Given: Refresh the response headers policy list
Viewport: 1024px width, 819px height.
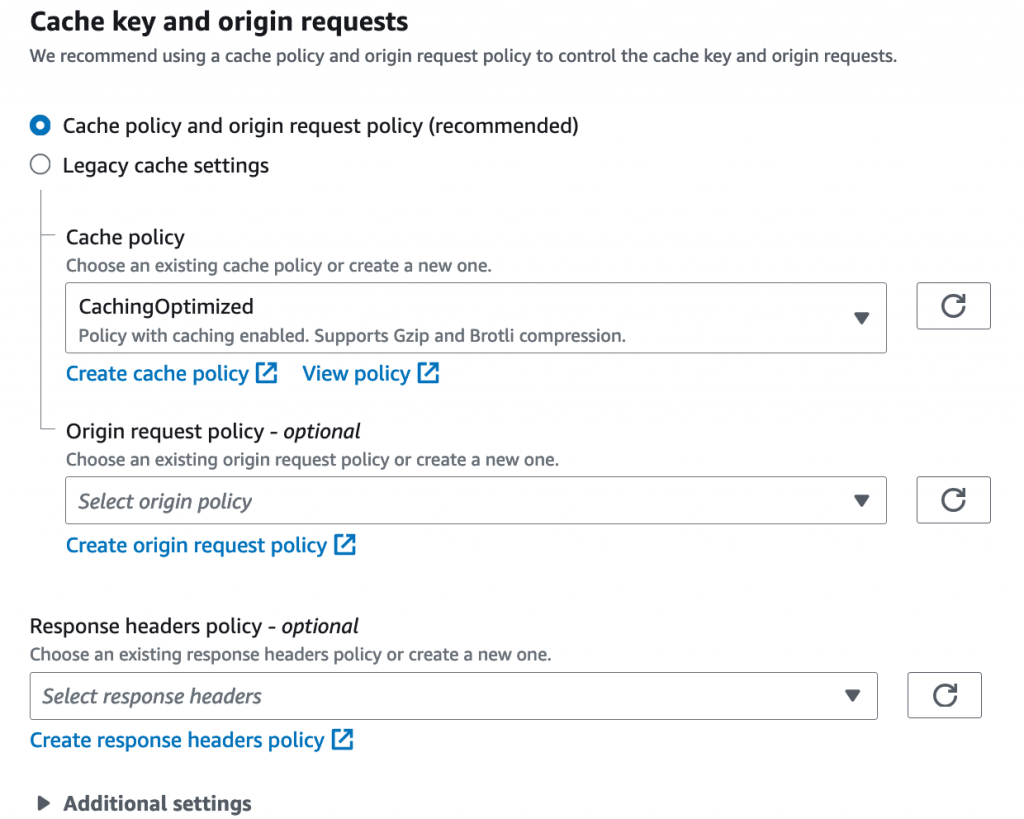Looking at the screenshot, I should pos(944,695).
